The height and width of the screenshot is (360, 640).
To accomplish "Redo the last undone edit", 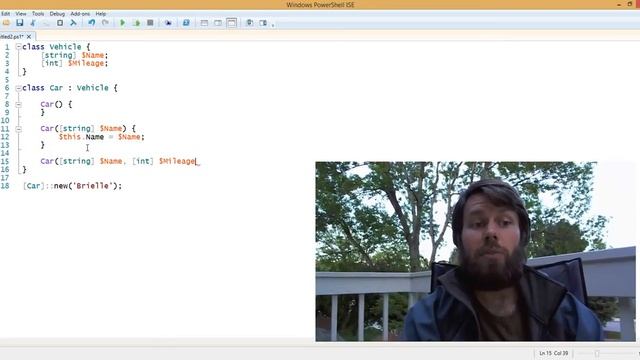I will 105,23.
